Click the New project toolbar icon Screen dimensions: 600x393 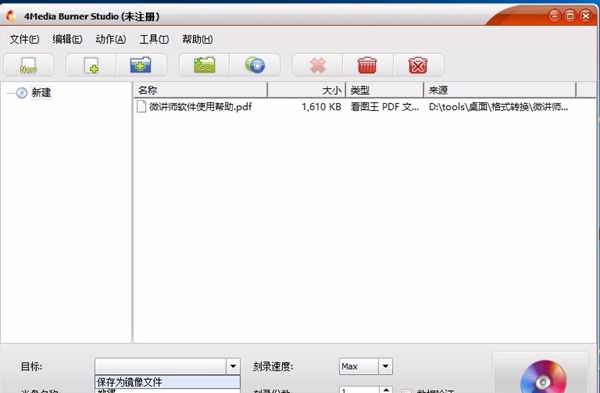point(28,65)
